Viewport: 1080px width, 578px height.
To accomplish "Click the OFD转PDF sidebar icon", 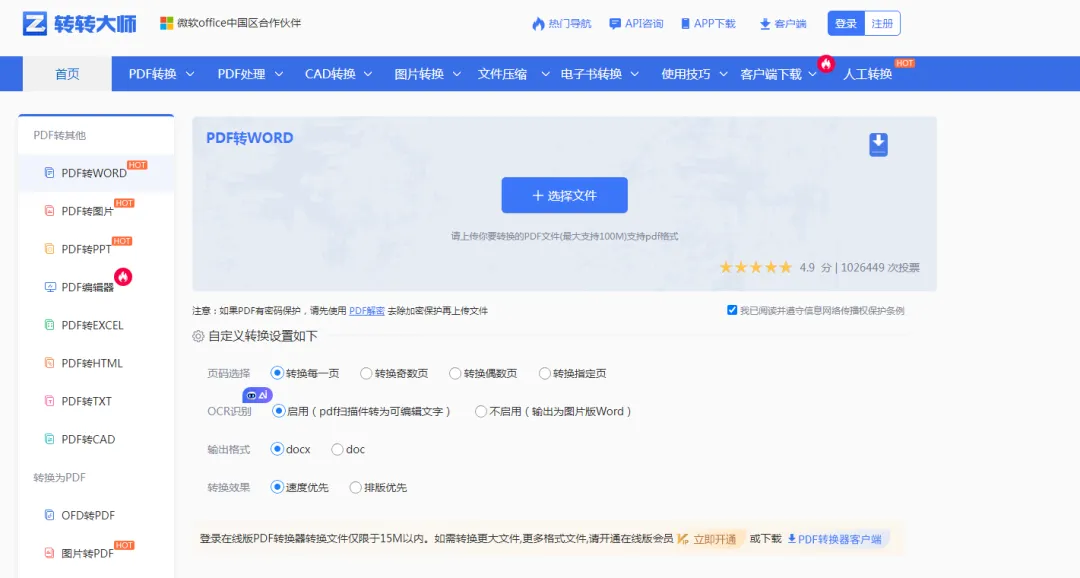I will click(50, 515).
